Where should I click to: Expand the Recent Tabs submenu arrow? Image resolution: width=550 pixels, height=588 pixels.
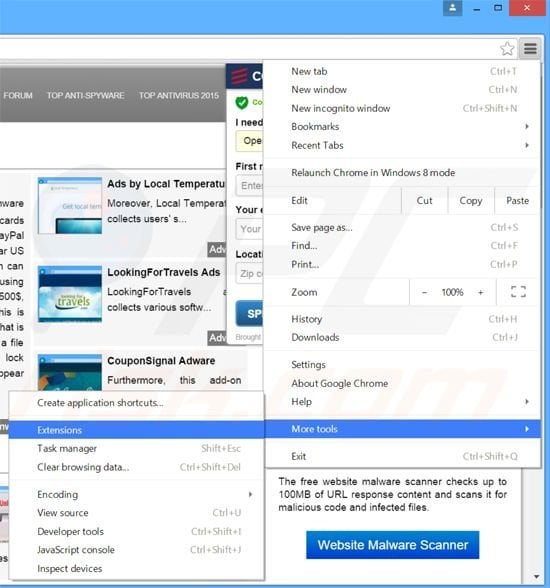527,145
